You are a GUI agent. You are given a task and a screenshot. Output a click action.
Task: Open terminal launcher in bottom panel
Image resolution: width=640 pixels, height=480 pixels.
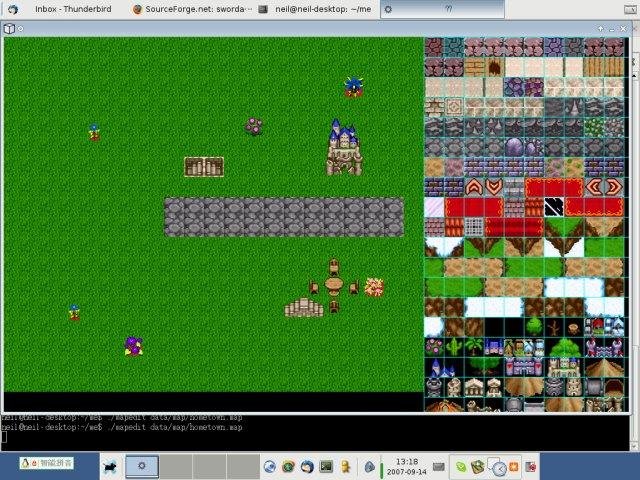[x=326, y=466]
